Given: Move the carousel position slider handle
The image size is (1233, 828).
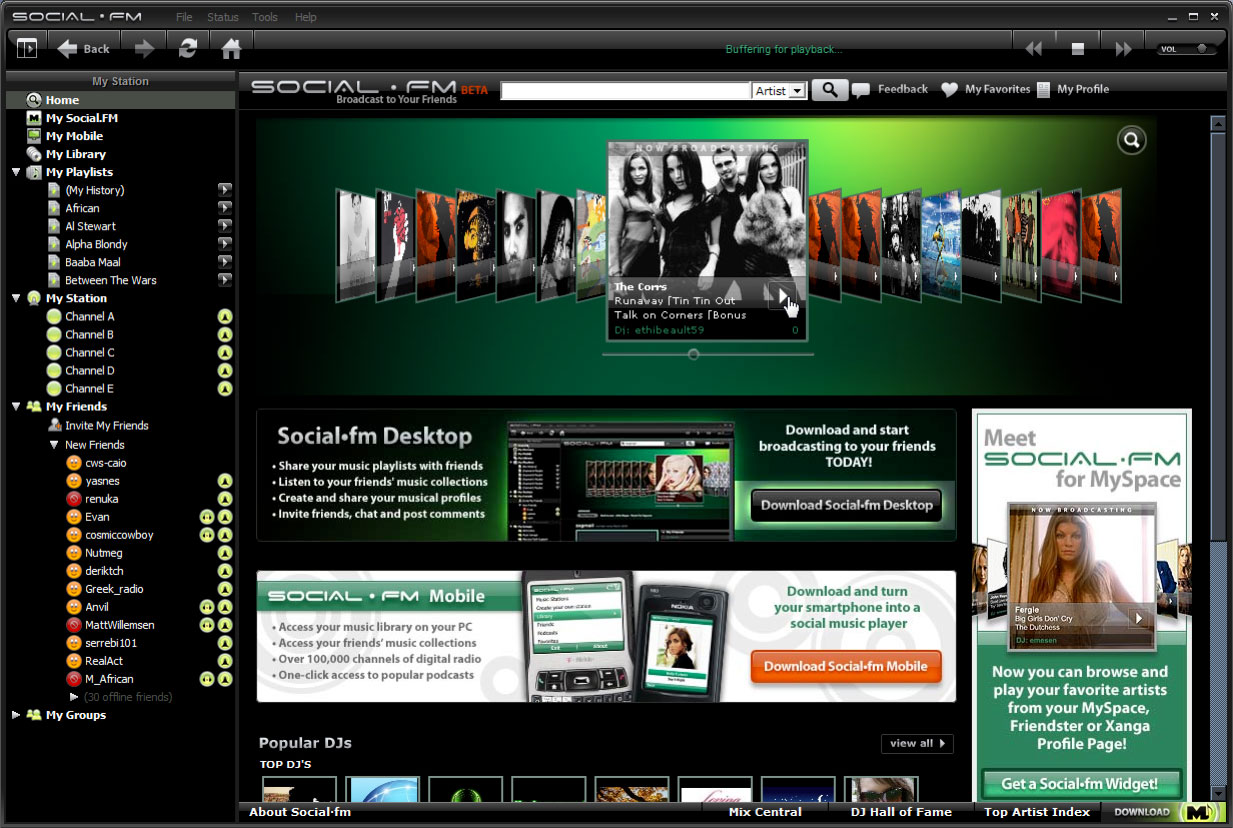Looking at the screenshot, I should (693, 354).
